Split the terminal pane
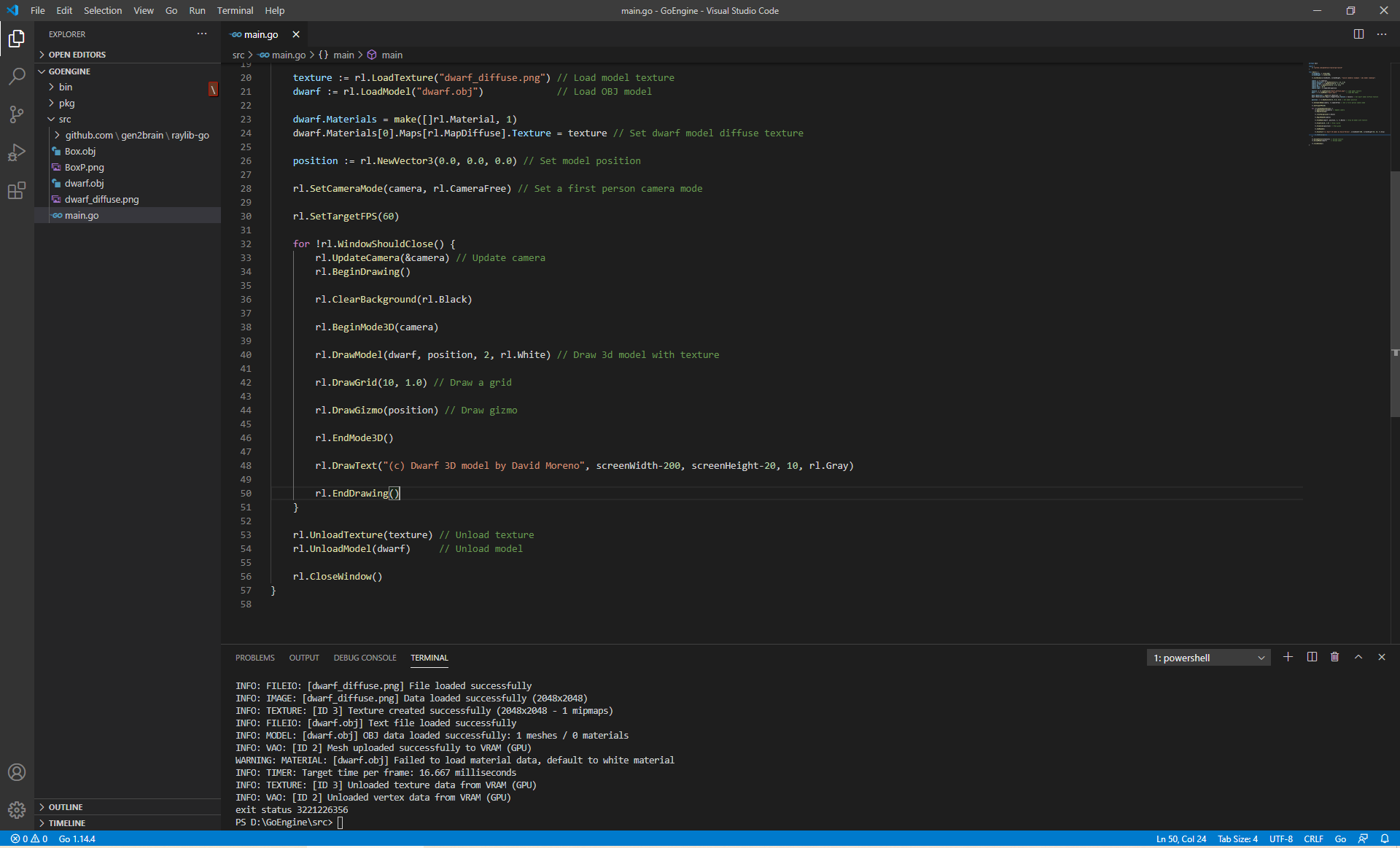The image size is (1400, 848). point(1311,657)
